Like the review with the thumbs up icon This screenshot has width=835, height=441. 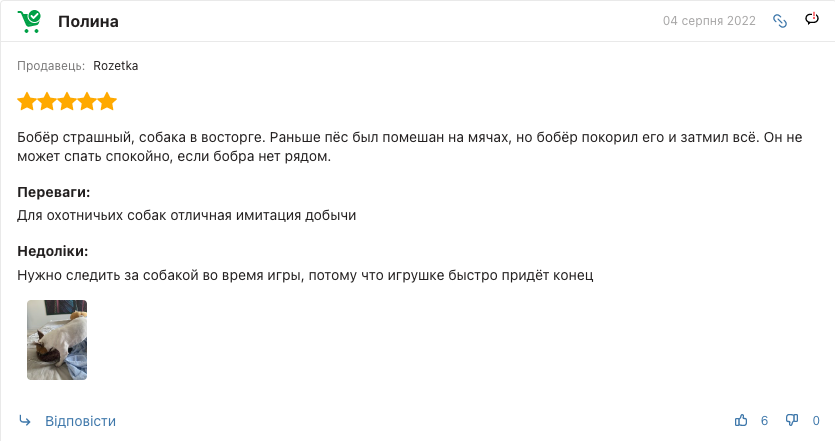[741, 420]
